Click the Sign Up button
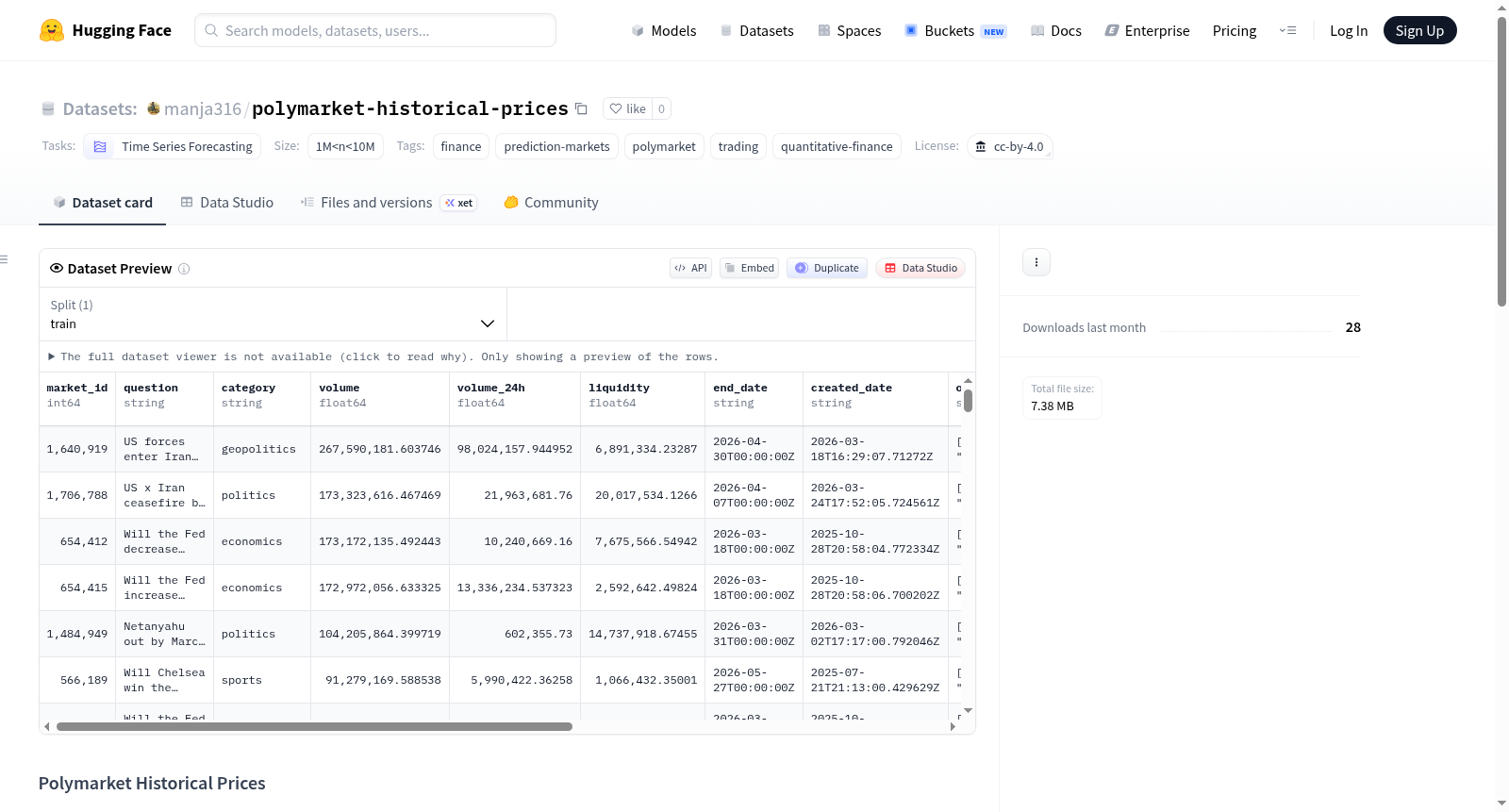Image resolution: width=1509 pixels, height=812 pixels. coord(1419,30)
